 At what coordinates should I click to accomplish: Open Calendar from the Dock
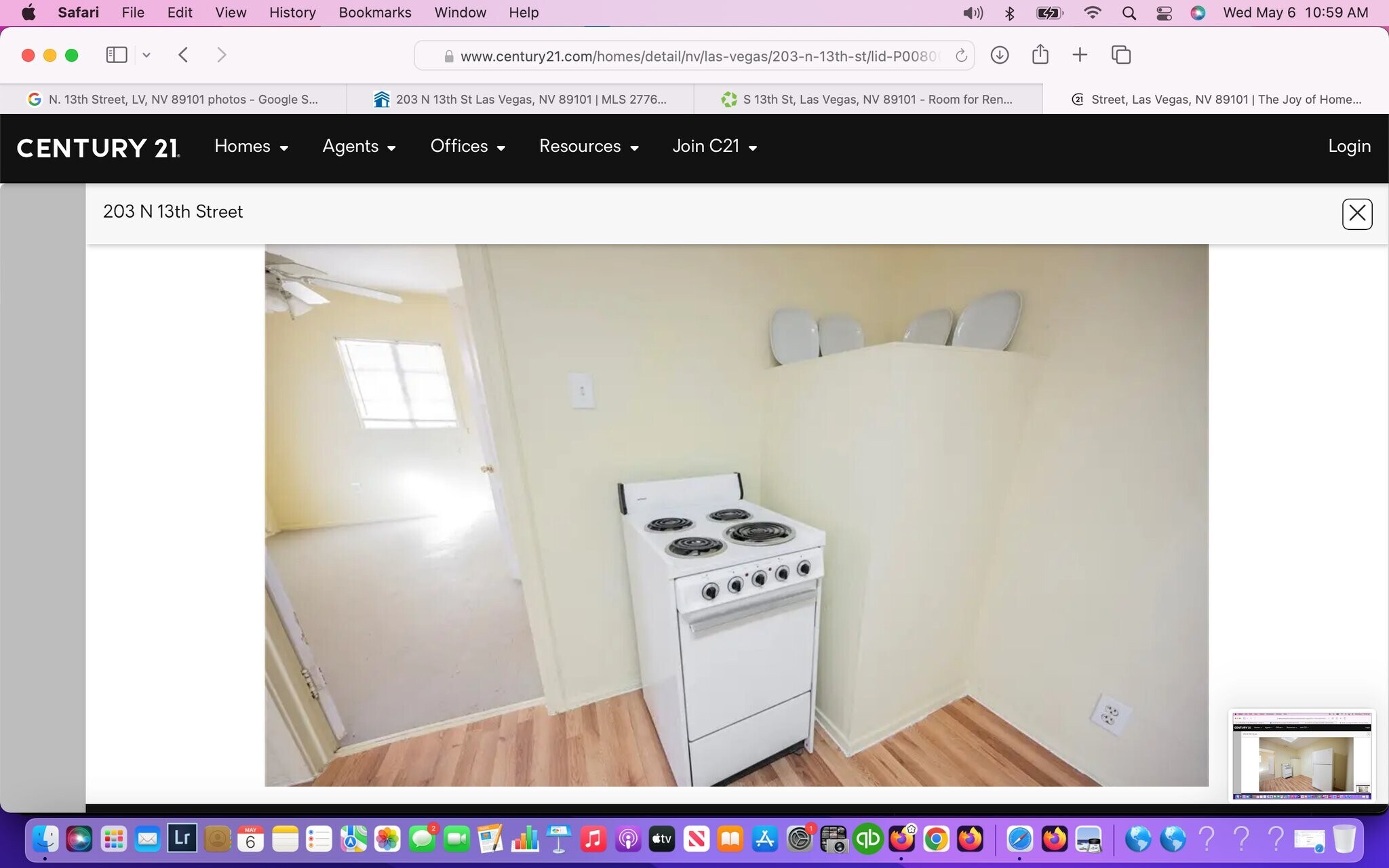pos(250,839)
